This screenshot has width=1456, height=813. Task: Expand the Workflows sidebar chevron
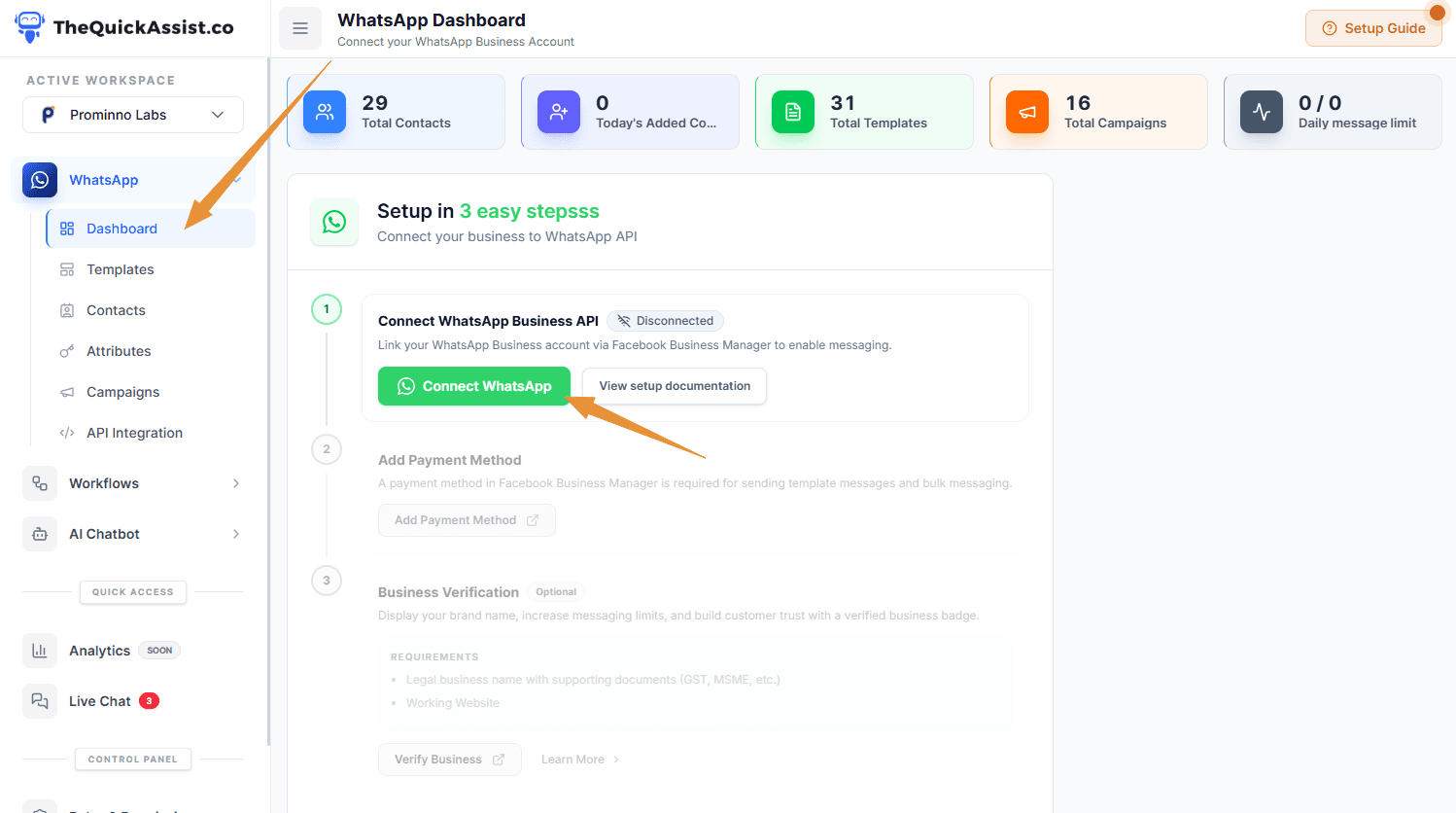click(x=235, y=483)
